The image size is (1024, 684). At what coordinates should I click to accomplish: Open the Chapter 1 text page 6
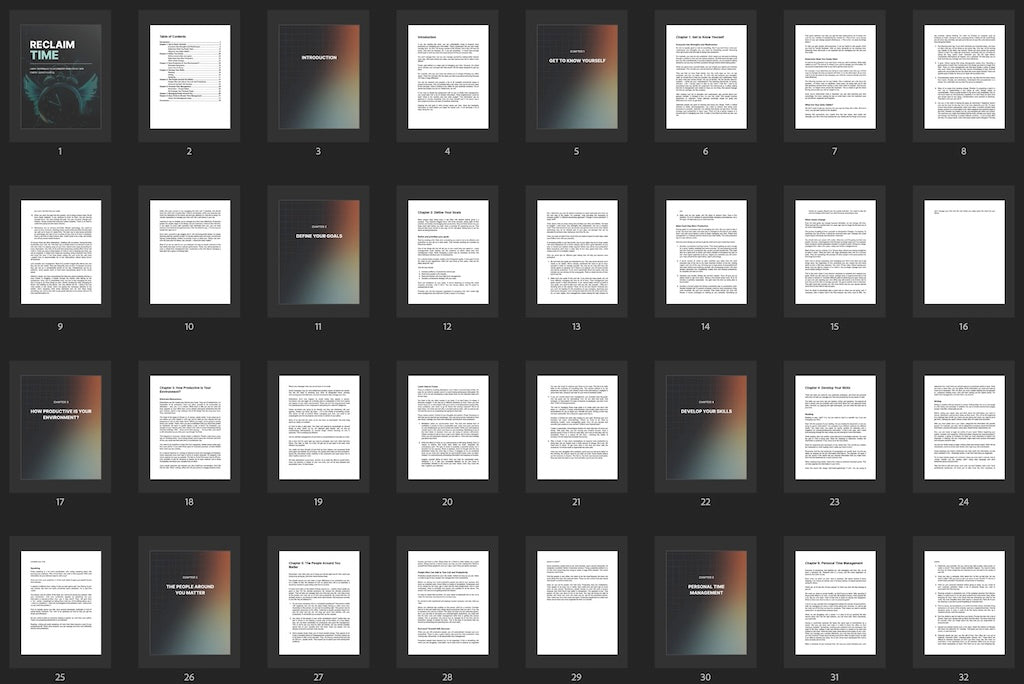[705, 77]
